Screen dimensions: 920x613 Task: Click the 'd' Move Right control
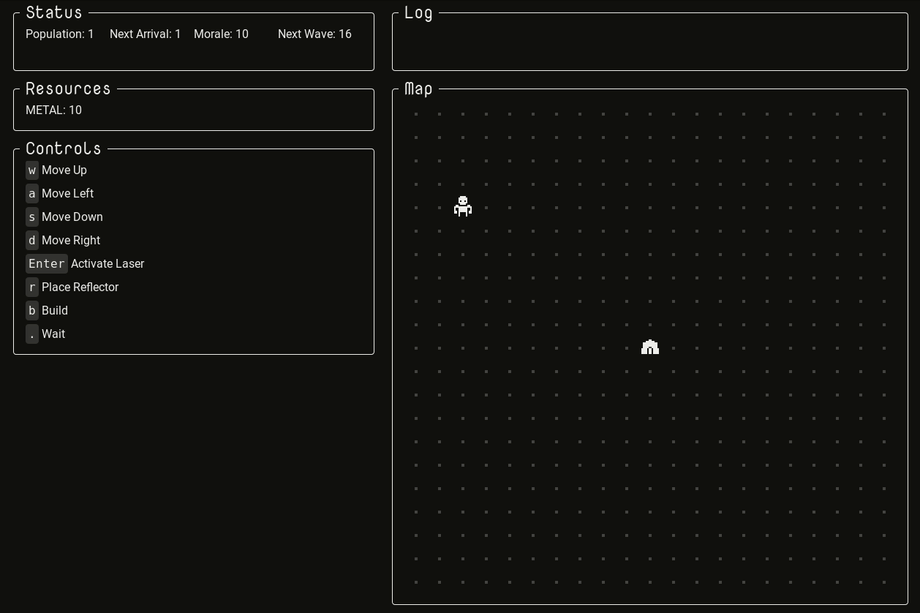(x=32, y=240)
